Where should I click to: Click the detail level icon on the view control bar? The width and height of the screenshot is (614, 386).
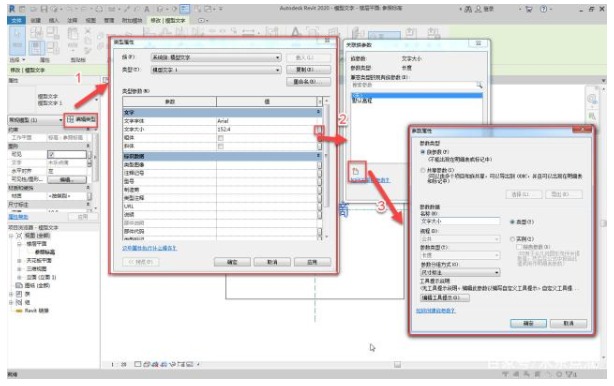138,364
